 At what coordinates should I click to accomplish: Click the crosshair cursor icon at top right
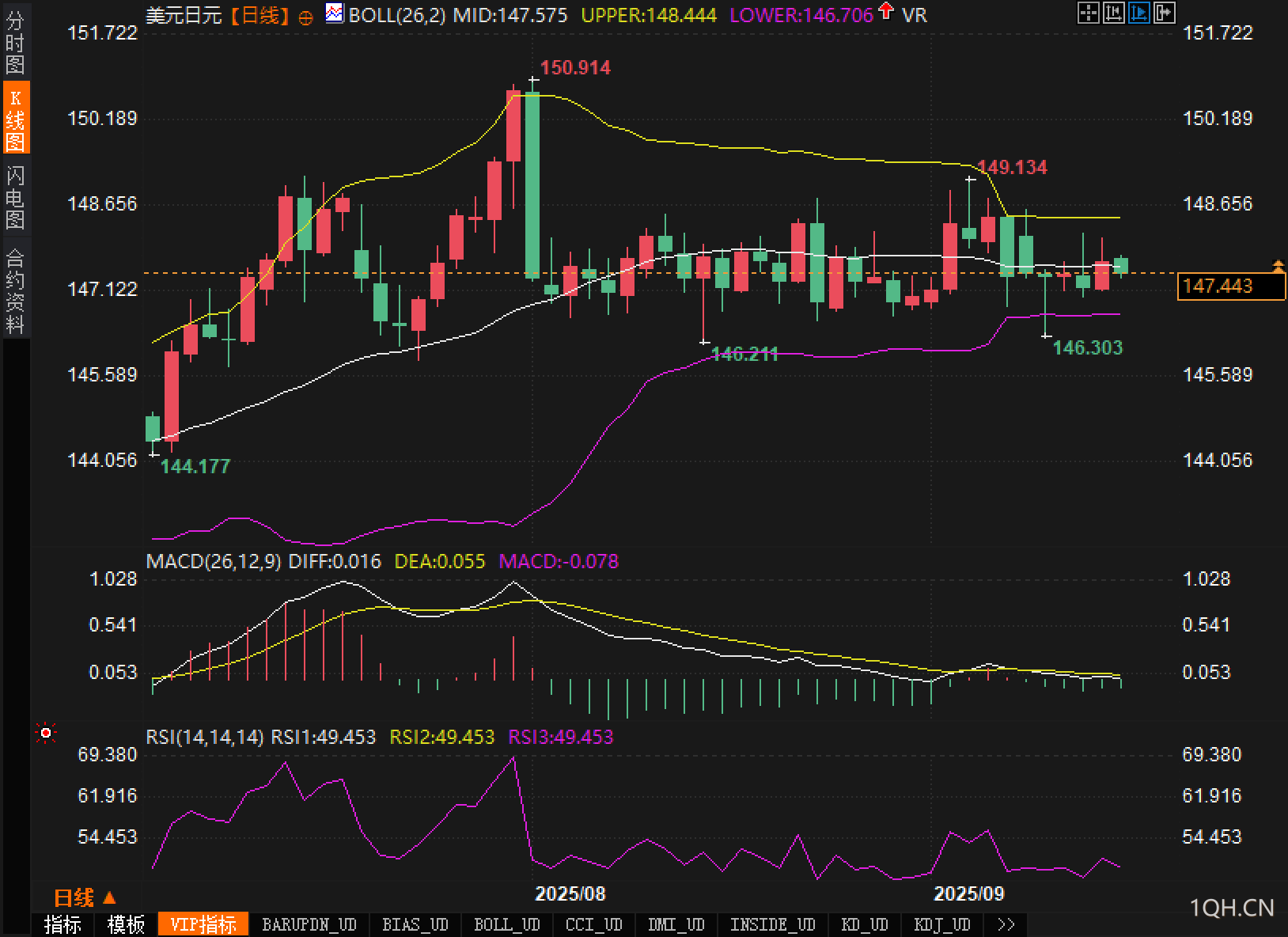1089,12
